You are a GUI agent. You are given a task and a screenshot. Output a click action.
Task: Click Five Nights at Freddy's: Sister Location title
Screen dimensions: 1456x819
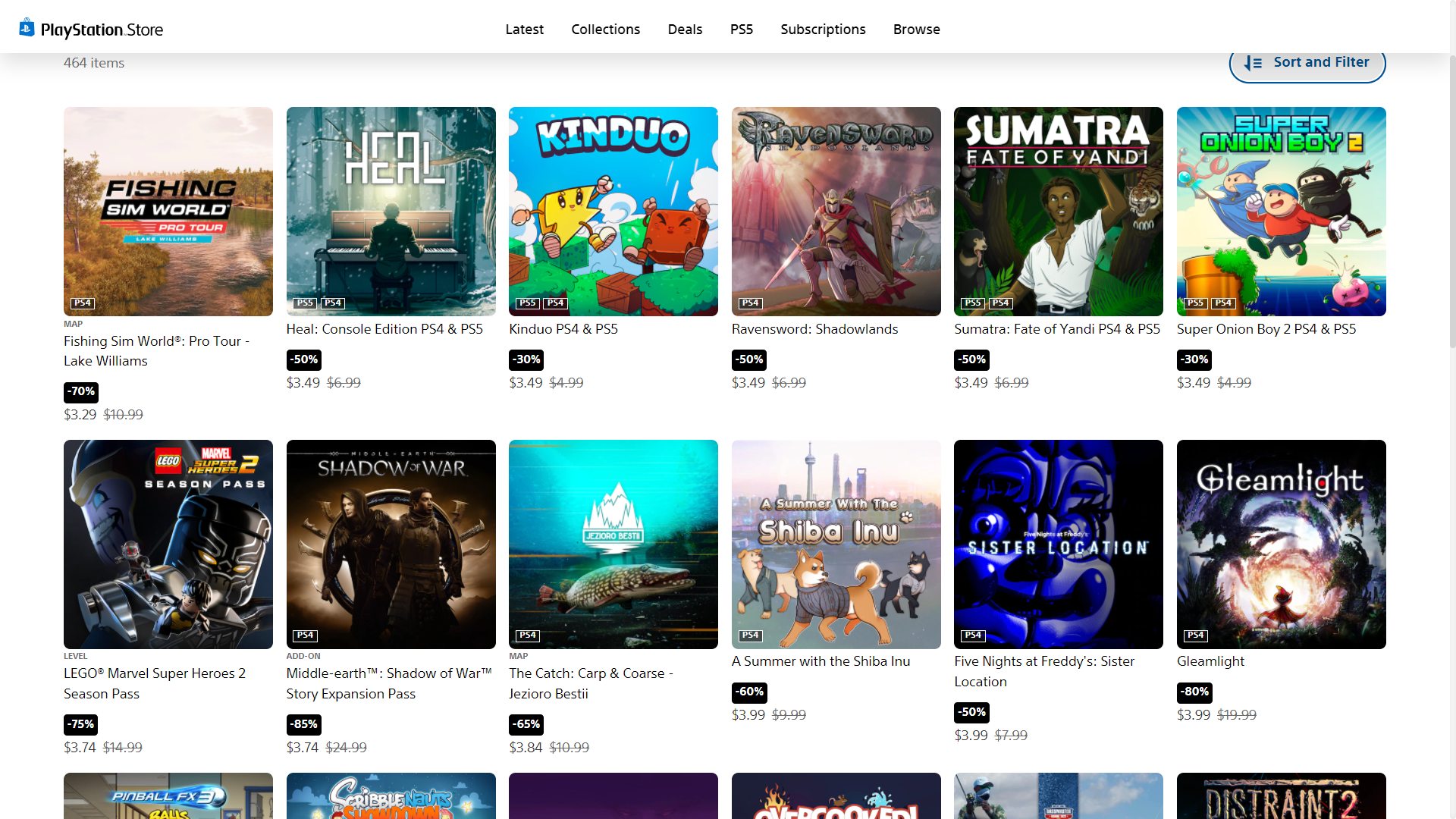pyautogui.click(x=1044, y=671)
